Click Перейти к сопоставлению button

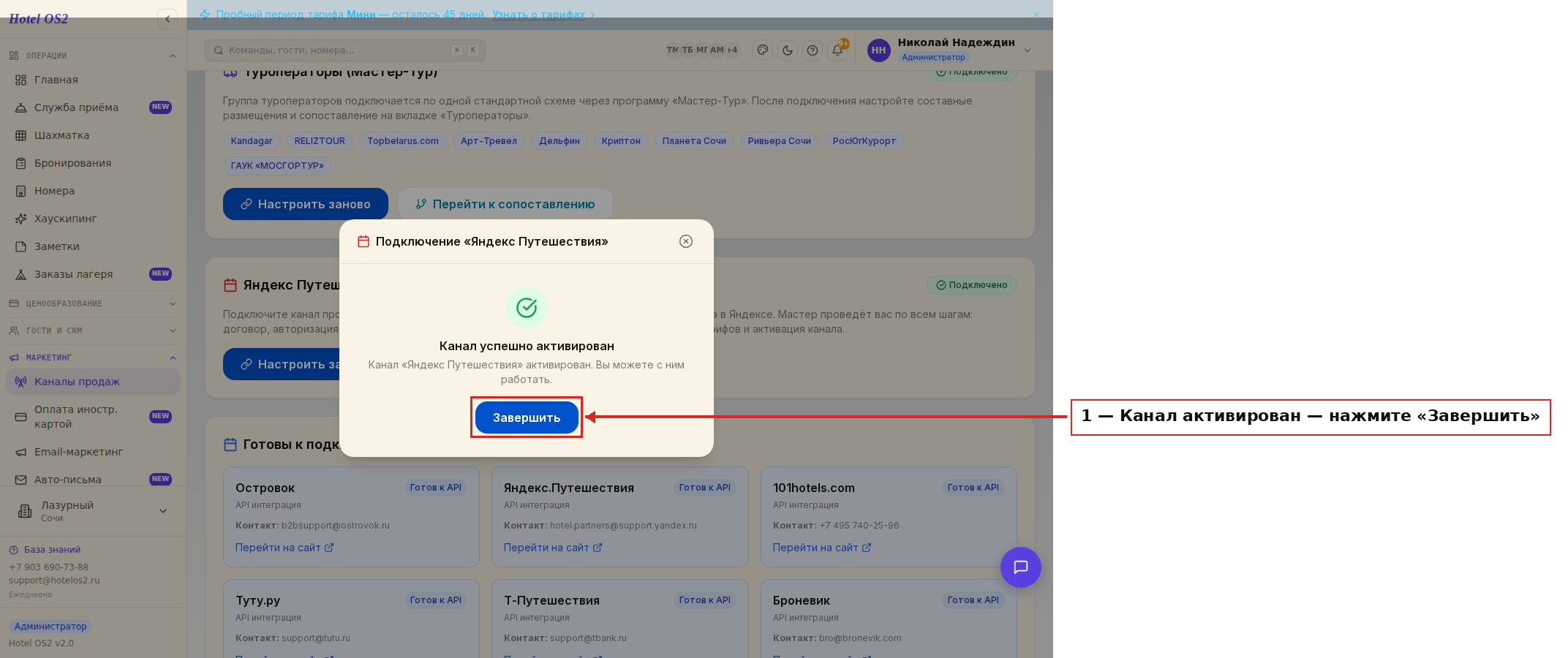[x=505, y=204]
